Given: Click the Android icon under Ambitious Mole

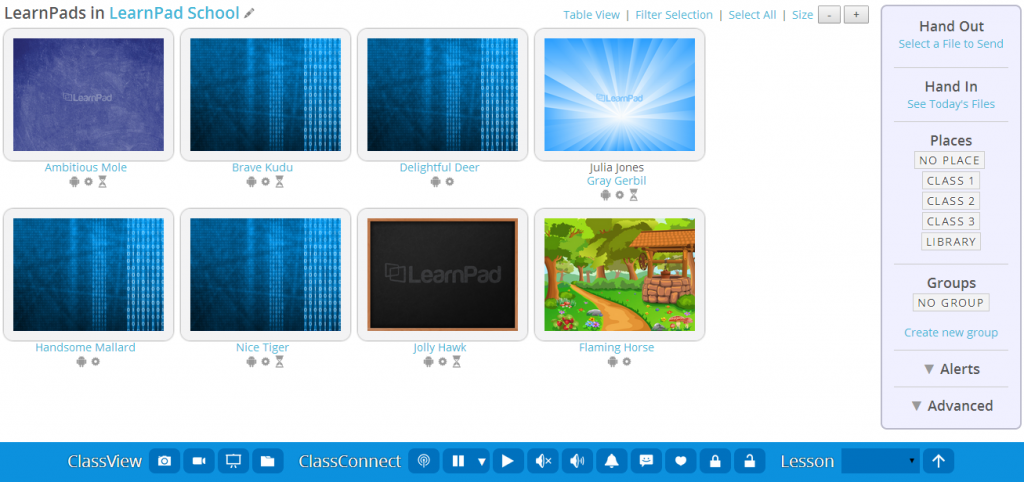Looking at the screenshot, I should click(74, 182).
